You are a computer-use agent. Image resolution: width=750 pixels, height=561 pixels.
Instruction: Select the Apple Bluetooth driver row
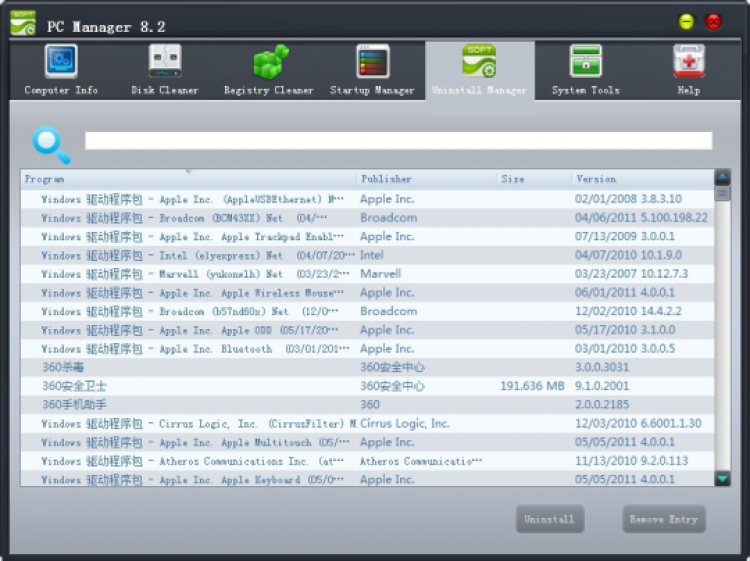coord(367,349)
